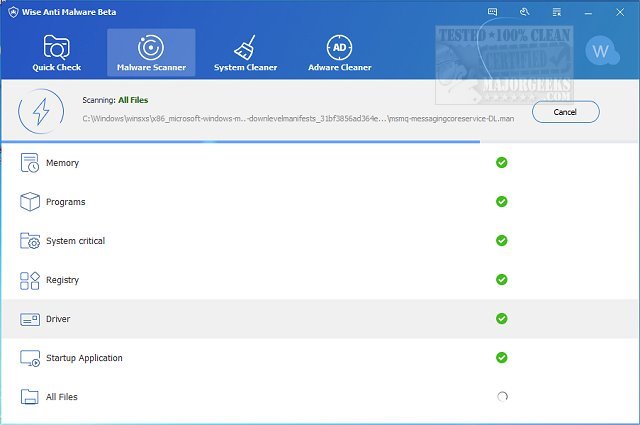Image resolution: width=640 pixels, height=425 pixels.
Task: Click the green checkmark for Registry
Action: [x=502, y=280]
